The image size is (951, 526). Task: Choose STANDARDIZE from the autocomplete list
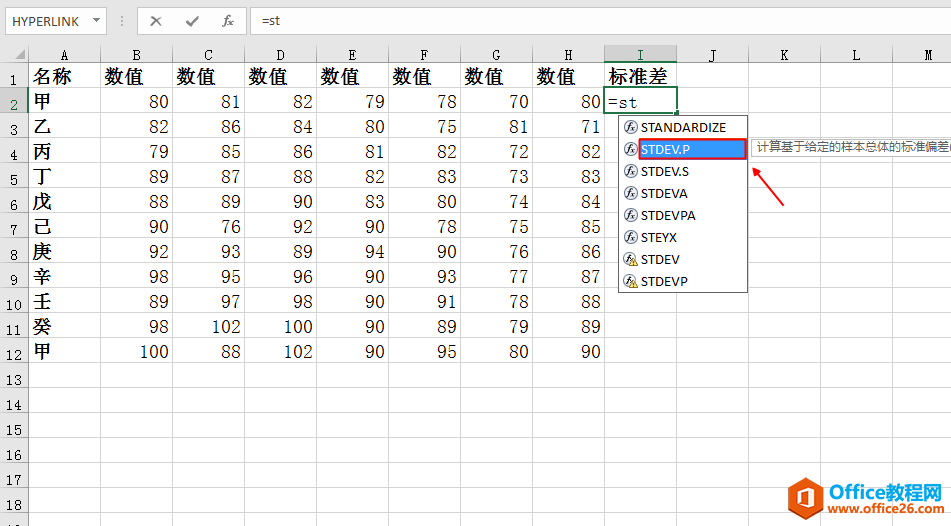tap(683, 127)
